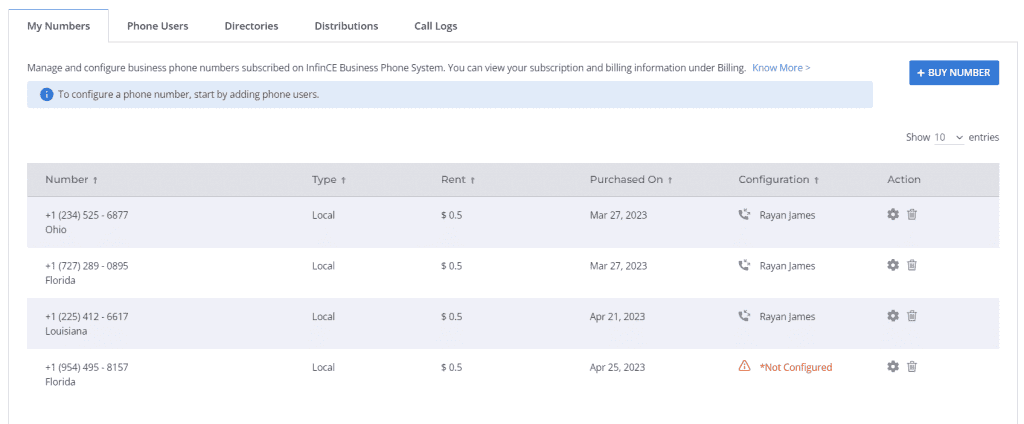The image size is (1024, 424).
Task: Click trash icon for +1 (954) 495 - 8157
Action: point(912,367)
